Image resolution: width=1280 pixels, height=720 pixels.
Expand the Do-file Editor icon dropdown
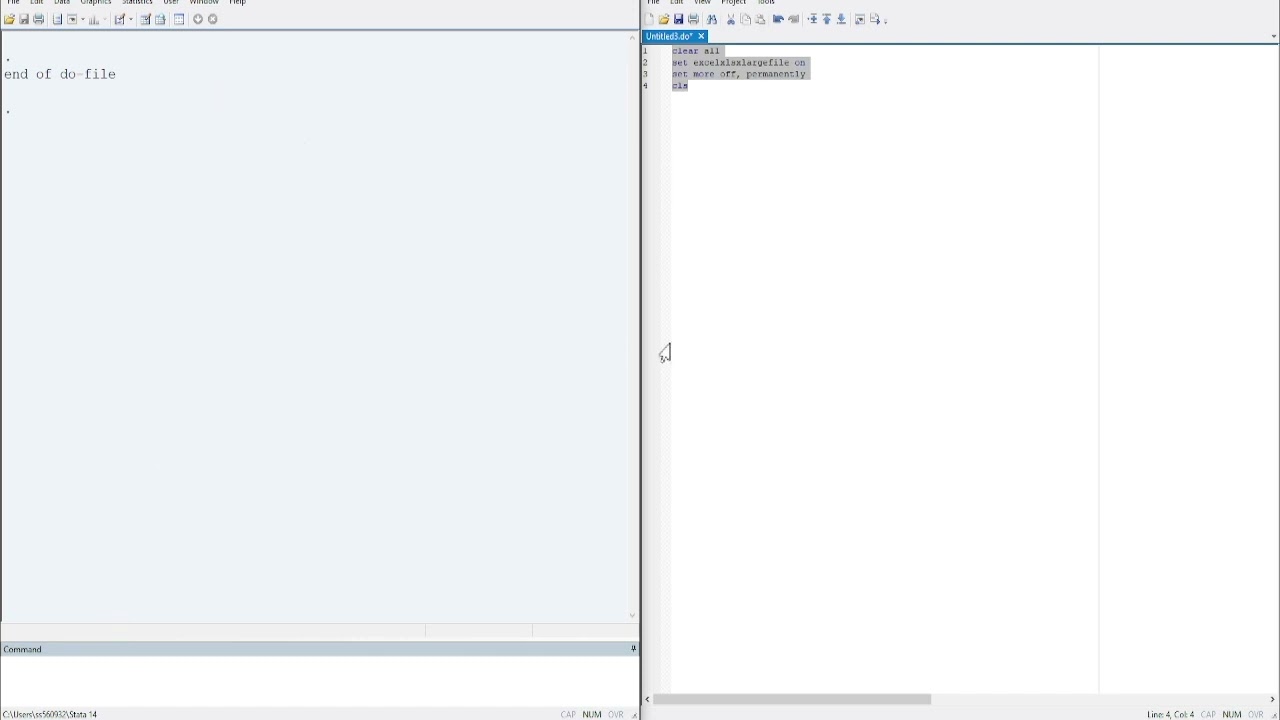(x=131, y=19)
